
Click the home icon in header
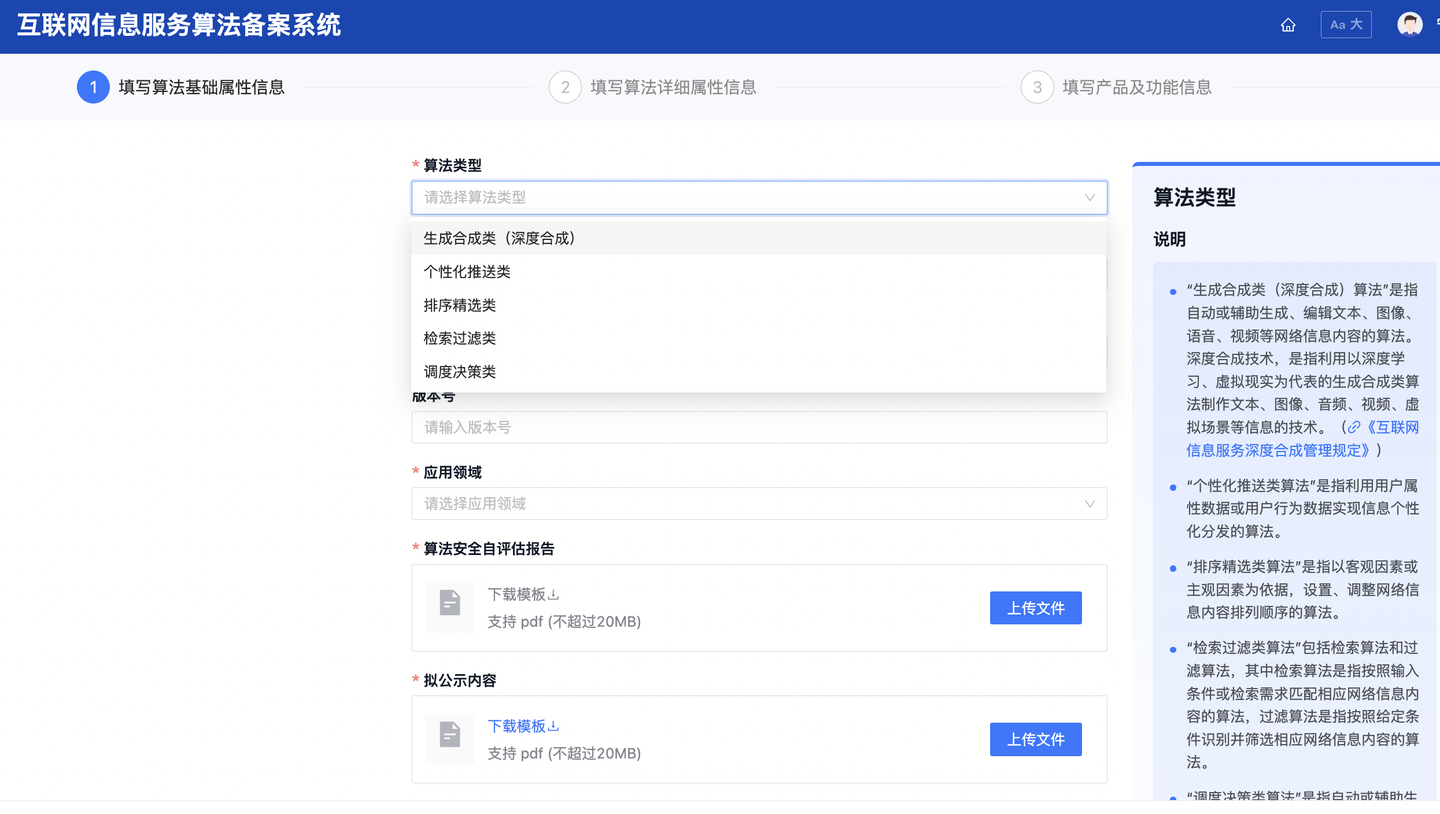pyautogui.click(x=1288, y=25)
